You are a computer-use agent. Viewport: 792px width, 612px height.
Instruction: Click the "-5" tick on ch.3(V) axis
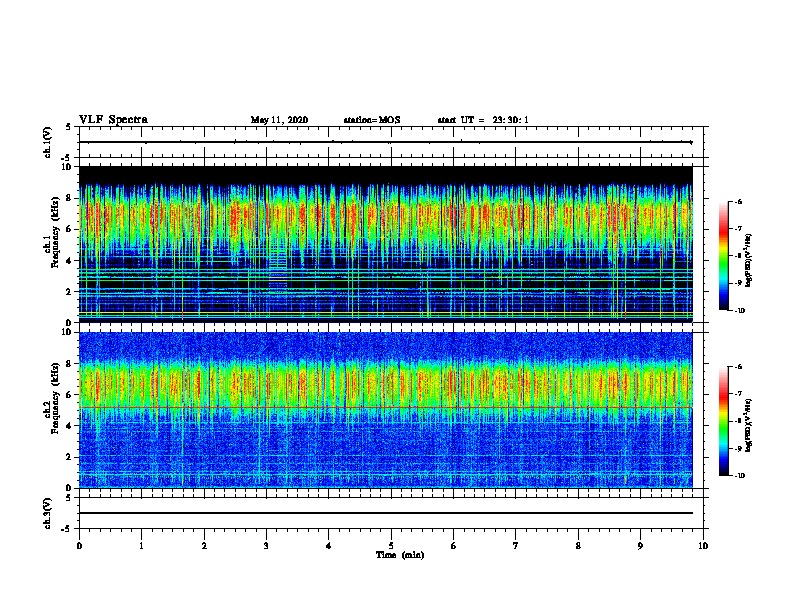point(68,529)
